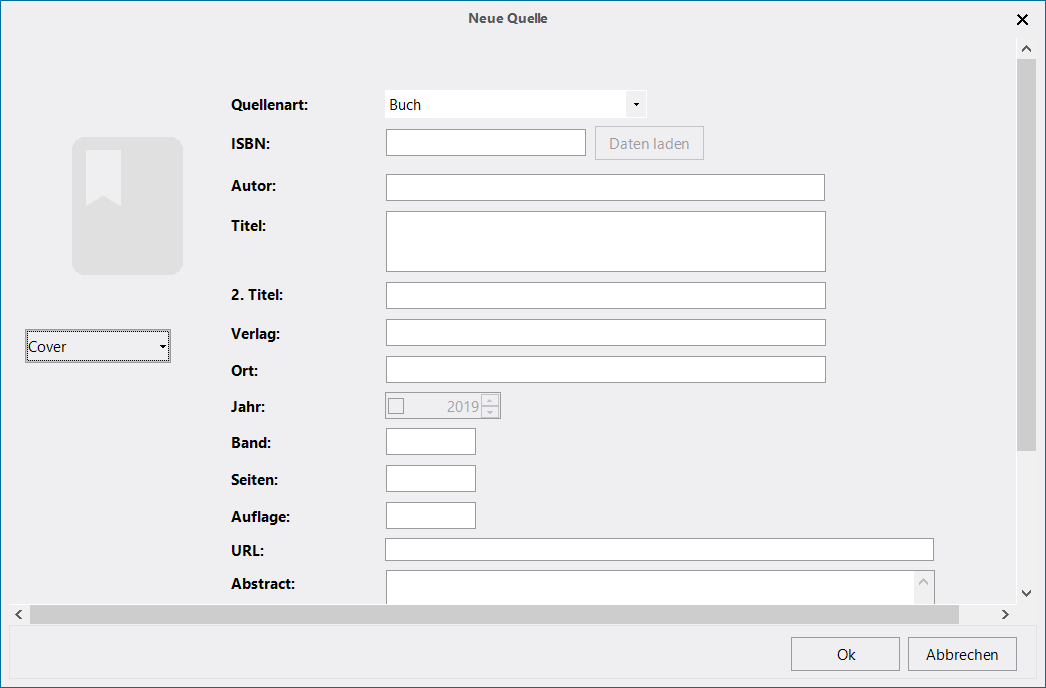Focus the Verlag text field

click(x=606, y=332)
